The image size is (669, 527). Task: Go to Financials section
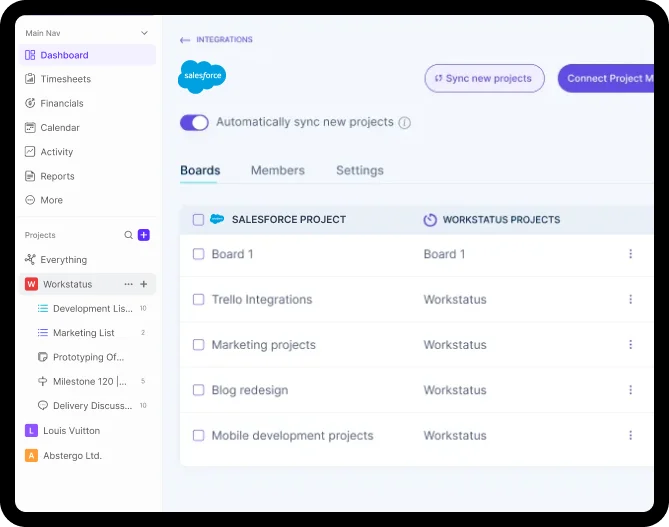[x=62, y=103]
